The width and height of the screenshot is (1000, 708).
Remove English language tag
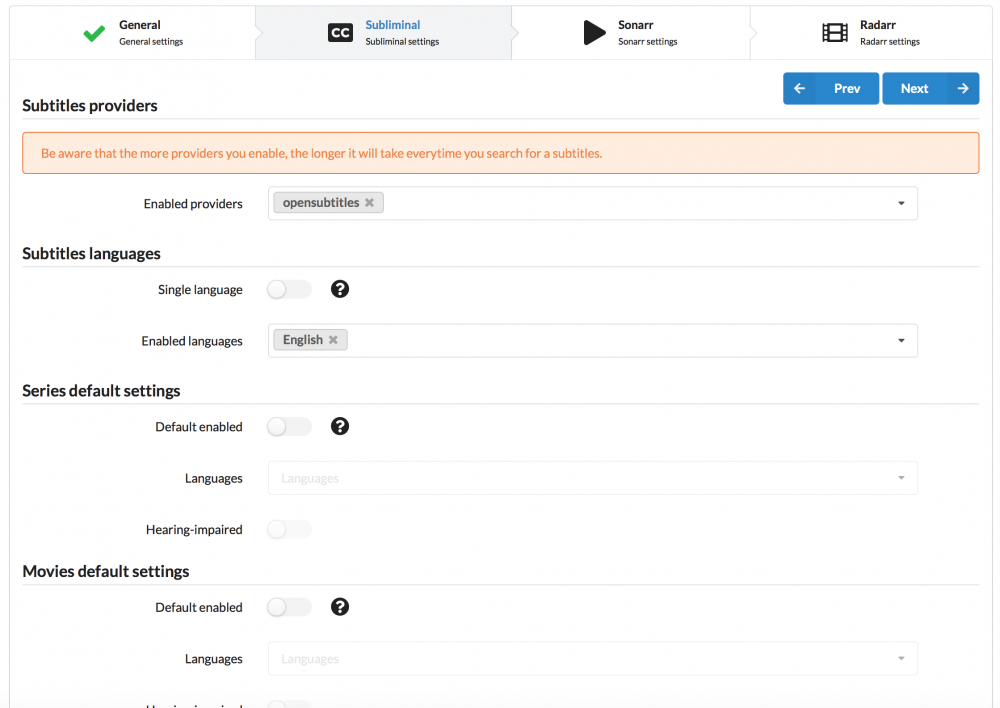pyautogui.click(x=333, y=340)
